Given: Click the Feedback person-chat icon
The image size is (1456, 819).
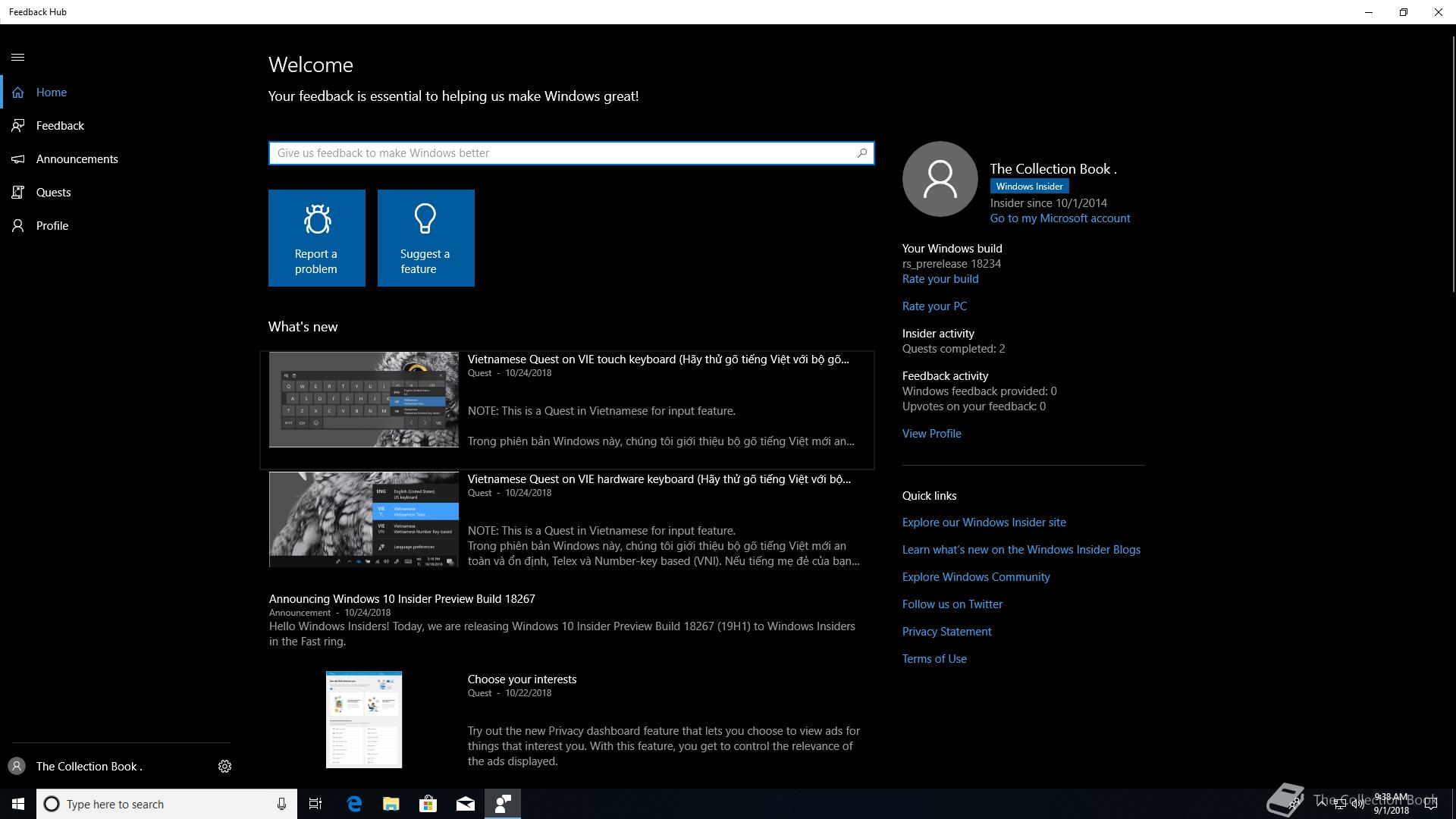Looking at the screenshot, I should 18,126.
